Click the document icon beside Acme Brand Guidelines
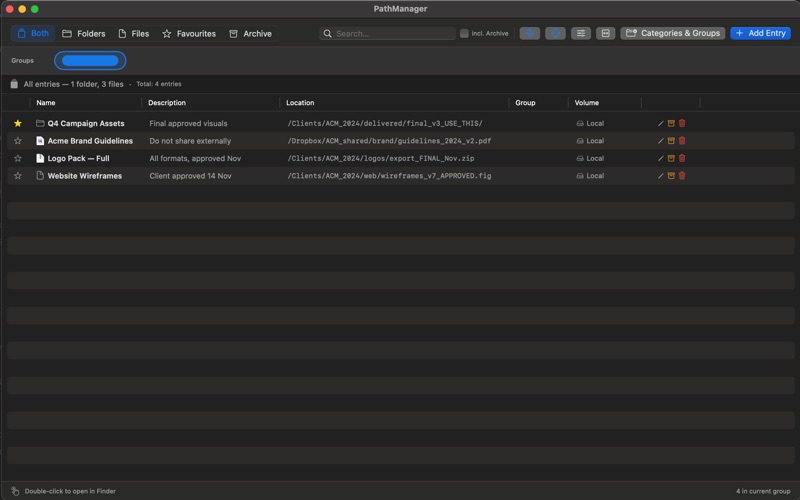The width and height of the screenshot is (800, 500). 40,141
